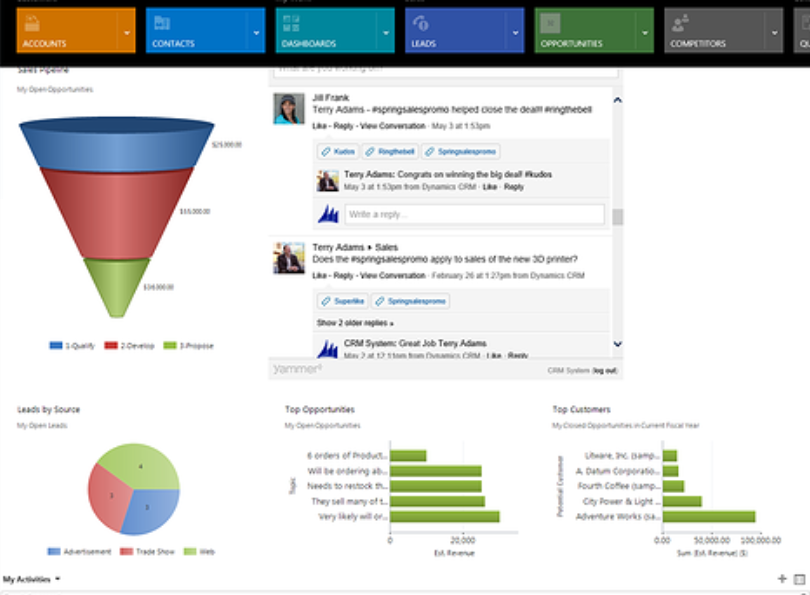810x595 pixels.
Task: Click the City Power & Light bar
Action: (682, 502)
